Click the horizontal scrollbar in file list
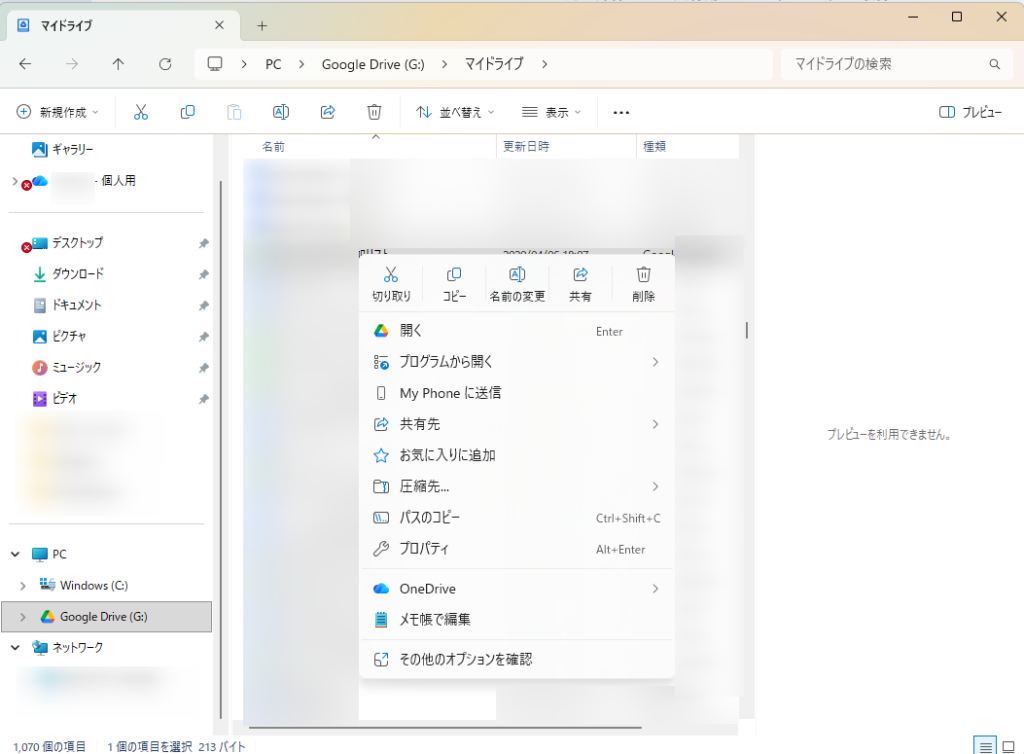The image size is (1024, 754). click(445, 727)
